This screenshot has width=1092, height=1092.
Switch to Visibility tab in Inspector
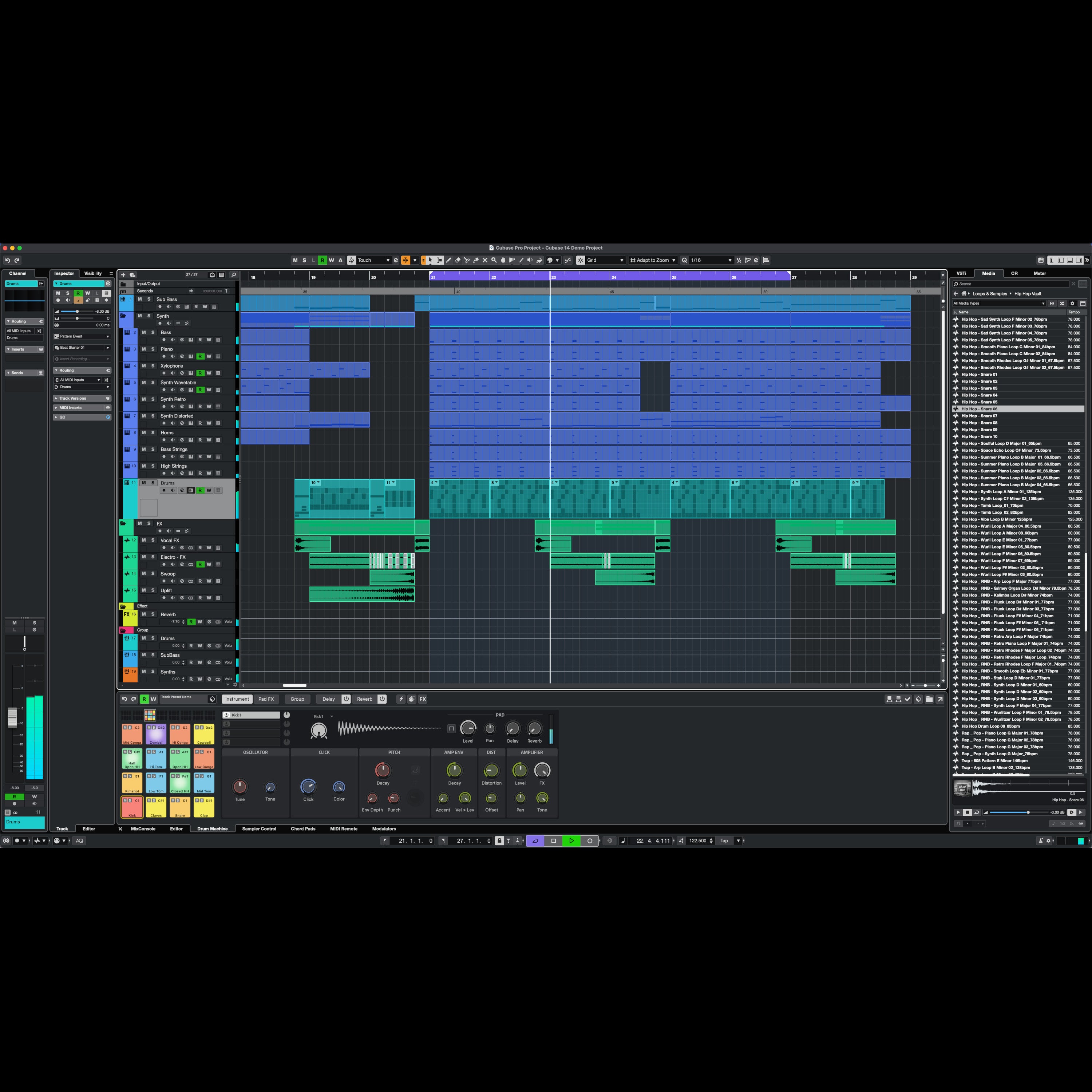(x=93, y=274)
